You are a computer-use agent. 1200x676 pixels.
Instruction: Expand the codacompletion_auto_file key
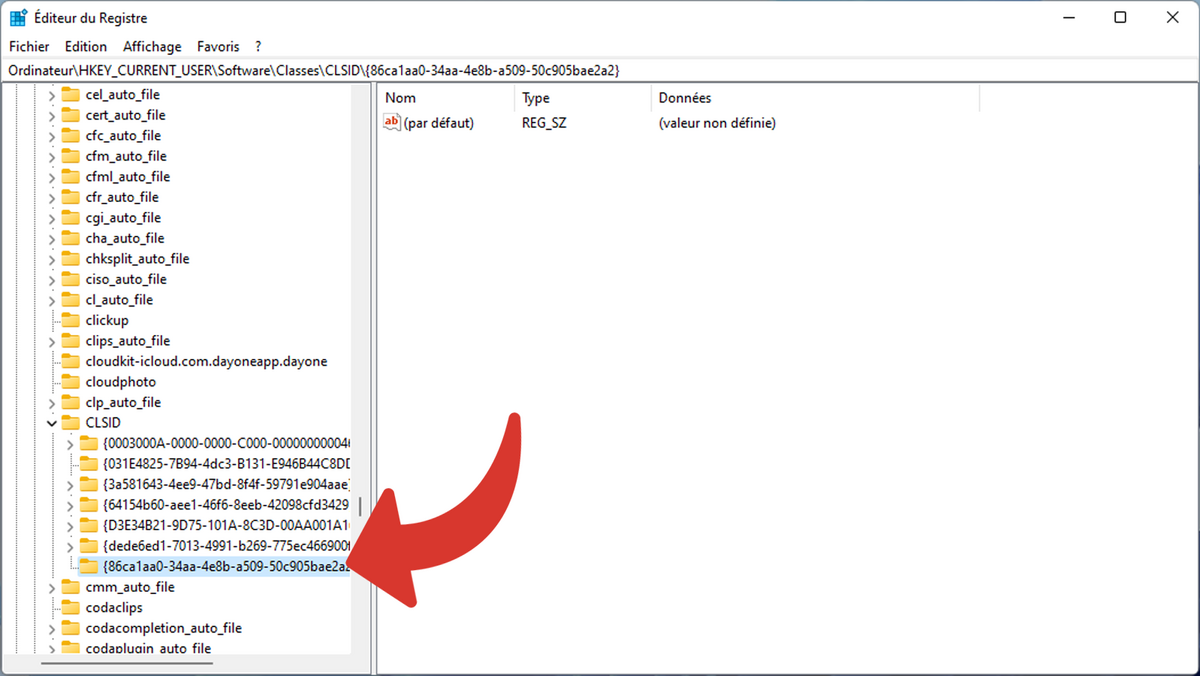coord(52,628)
